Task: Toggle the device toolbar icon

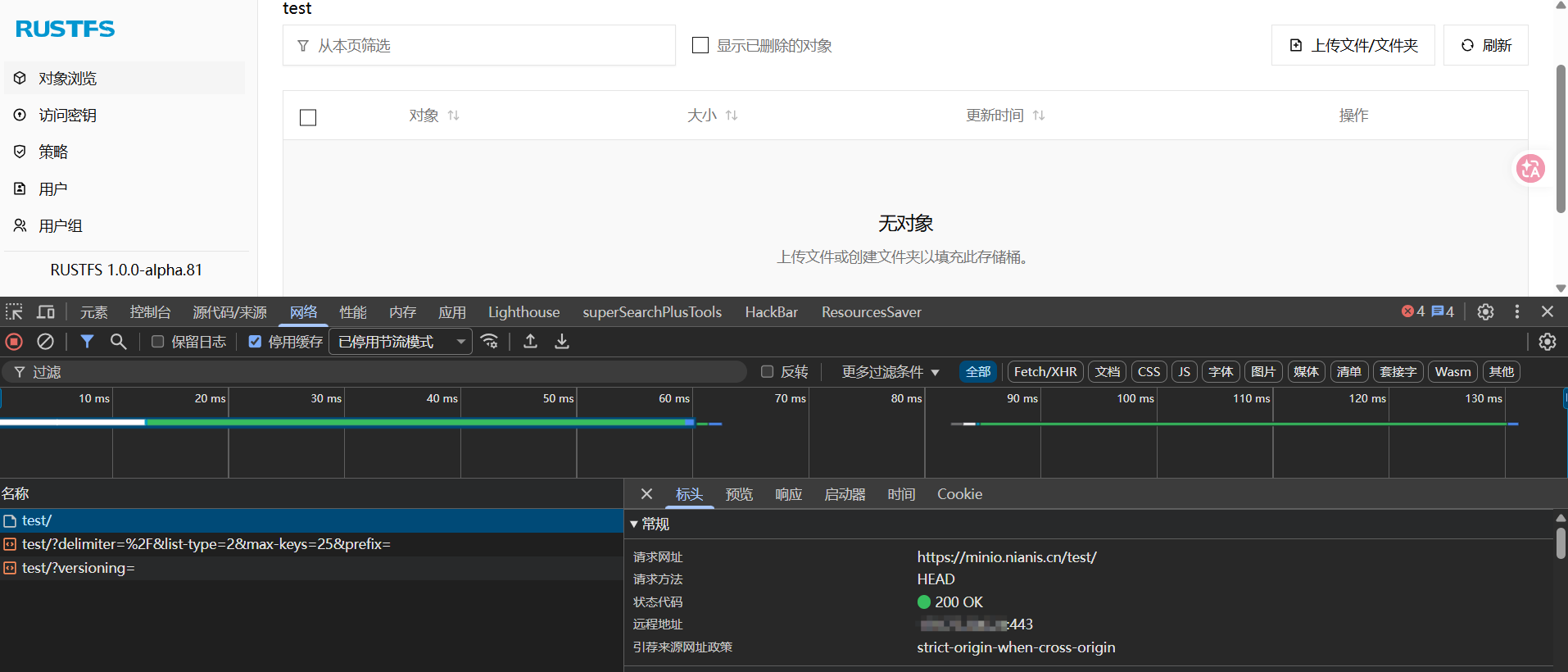Action: coord(46,312)
